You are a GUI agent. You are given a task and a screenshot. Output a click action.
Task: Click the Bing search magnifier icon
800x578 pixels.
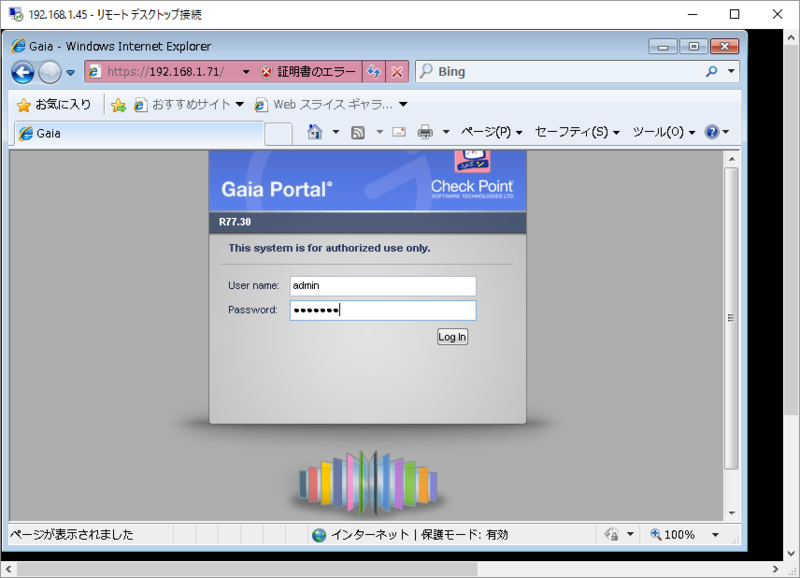click(x=712, y=71)
